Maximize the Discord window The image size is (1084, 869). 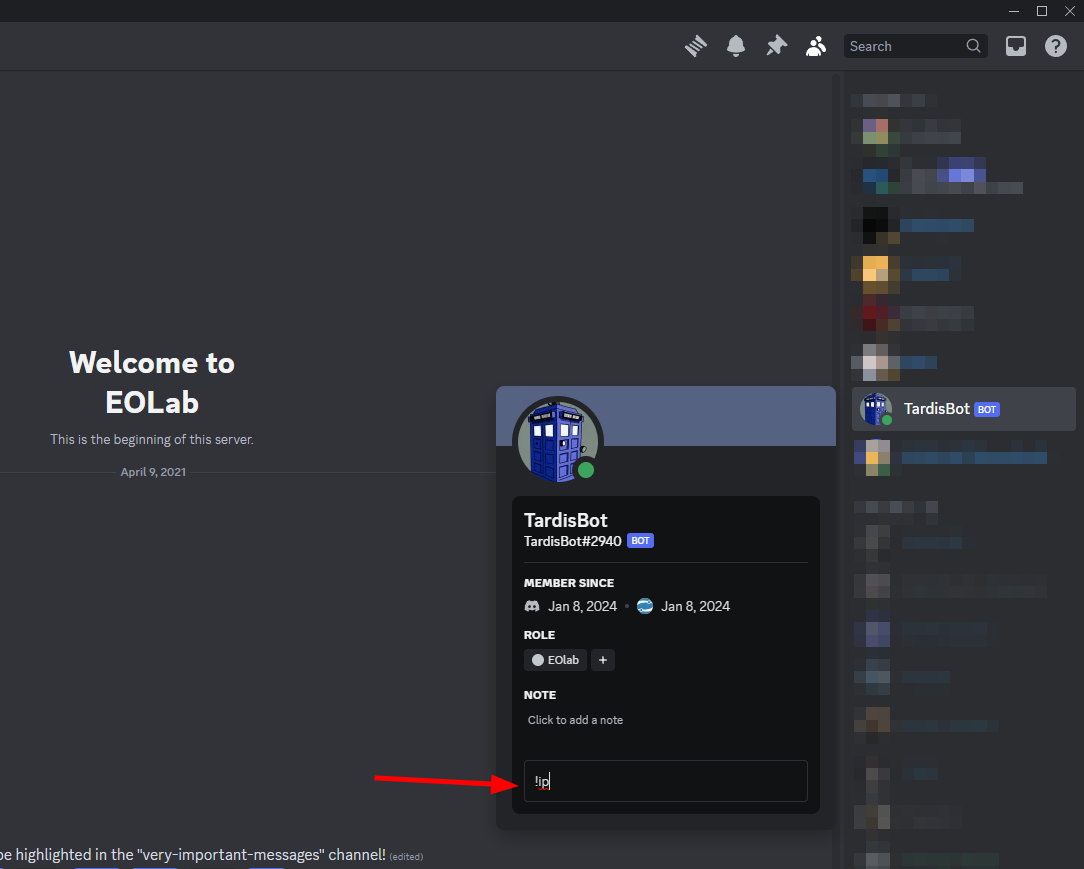point(1041,10)
